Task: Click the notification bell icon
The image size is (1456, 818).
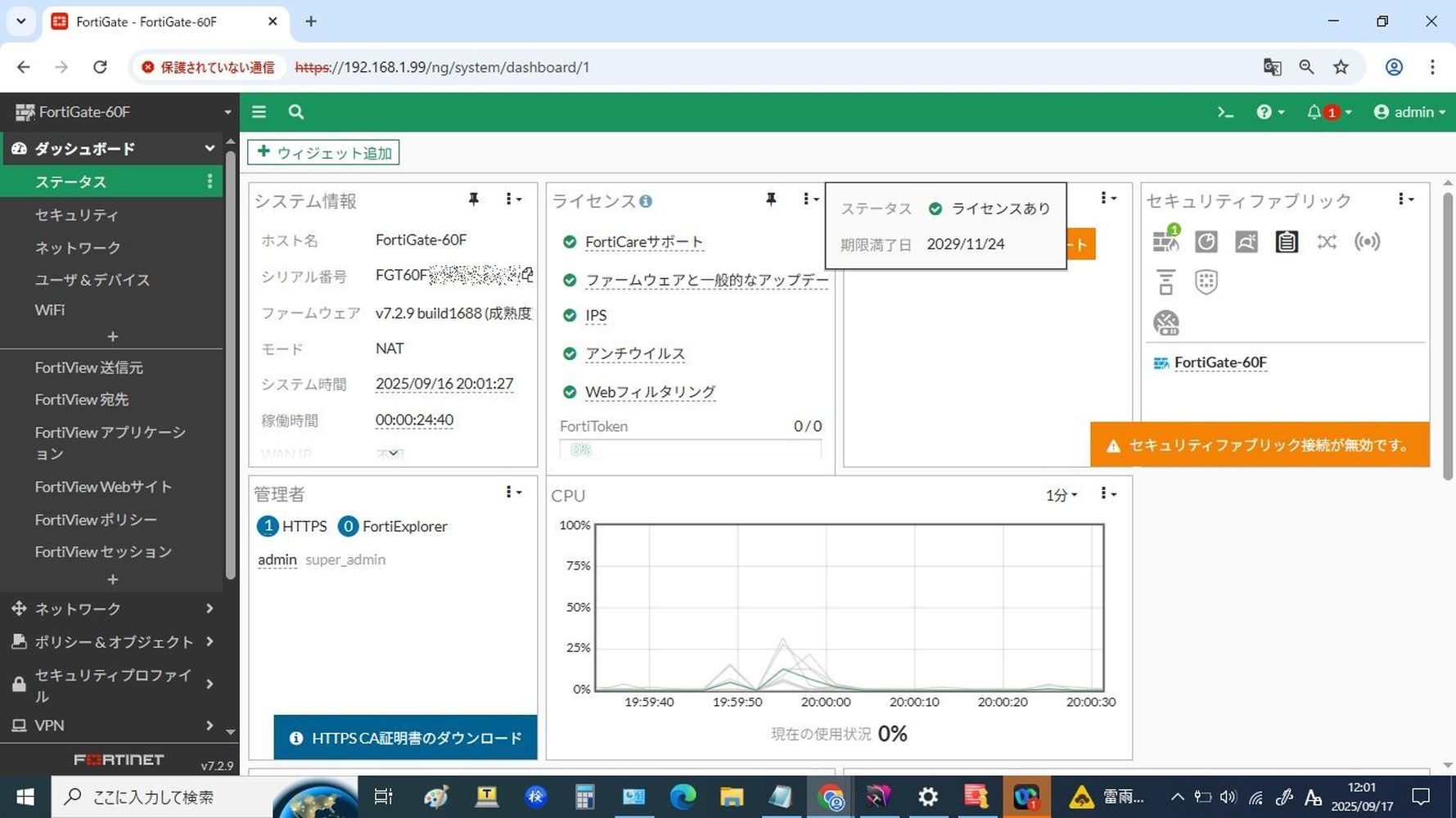Action: (x=1314, y=112)
